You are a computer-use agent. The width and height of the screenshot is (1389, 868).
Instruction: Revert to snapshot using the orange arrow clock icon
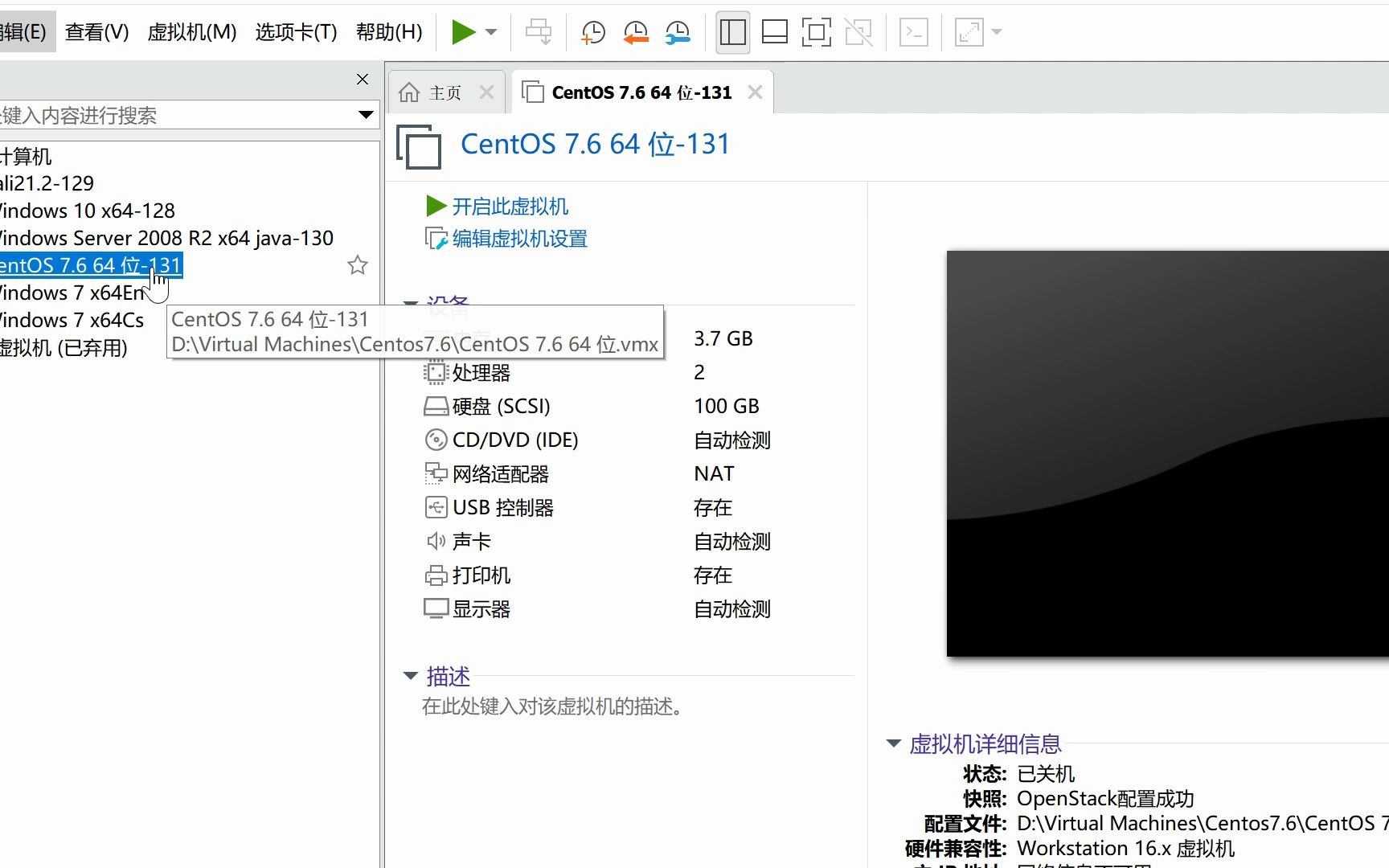pos(635,32)
